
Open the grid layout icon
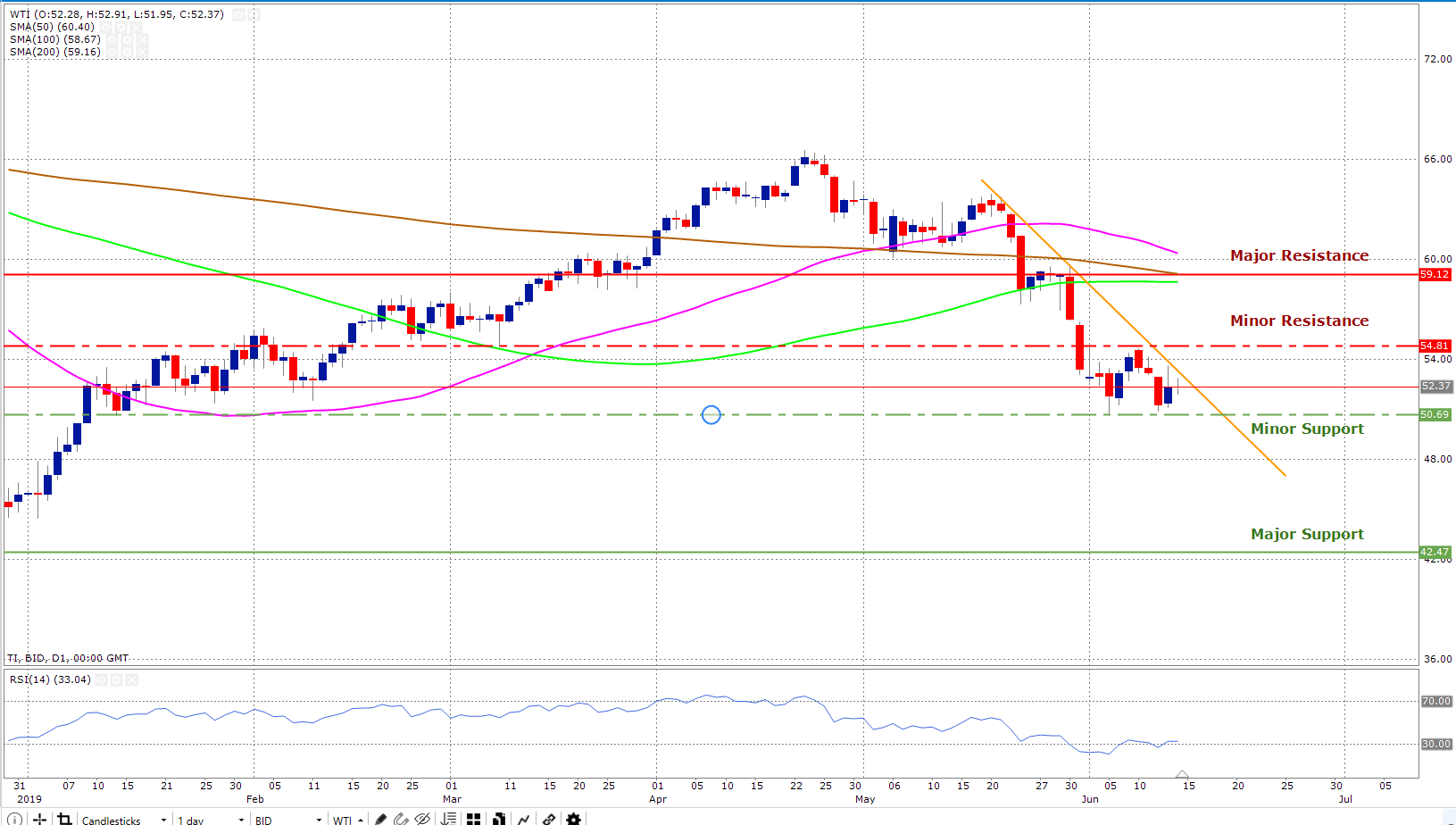click(473, 819)
